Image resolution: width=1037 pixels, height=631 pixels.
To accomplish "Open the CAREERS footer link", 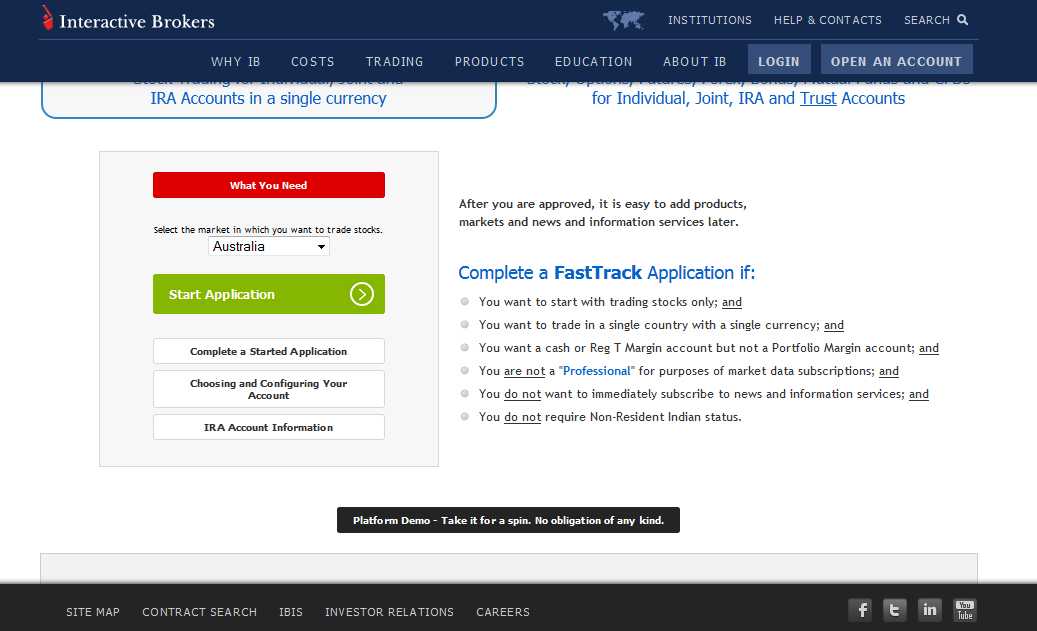I will 503,612.
